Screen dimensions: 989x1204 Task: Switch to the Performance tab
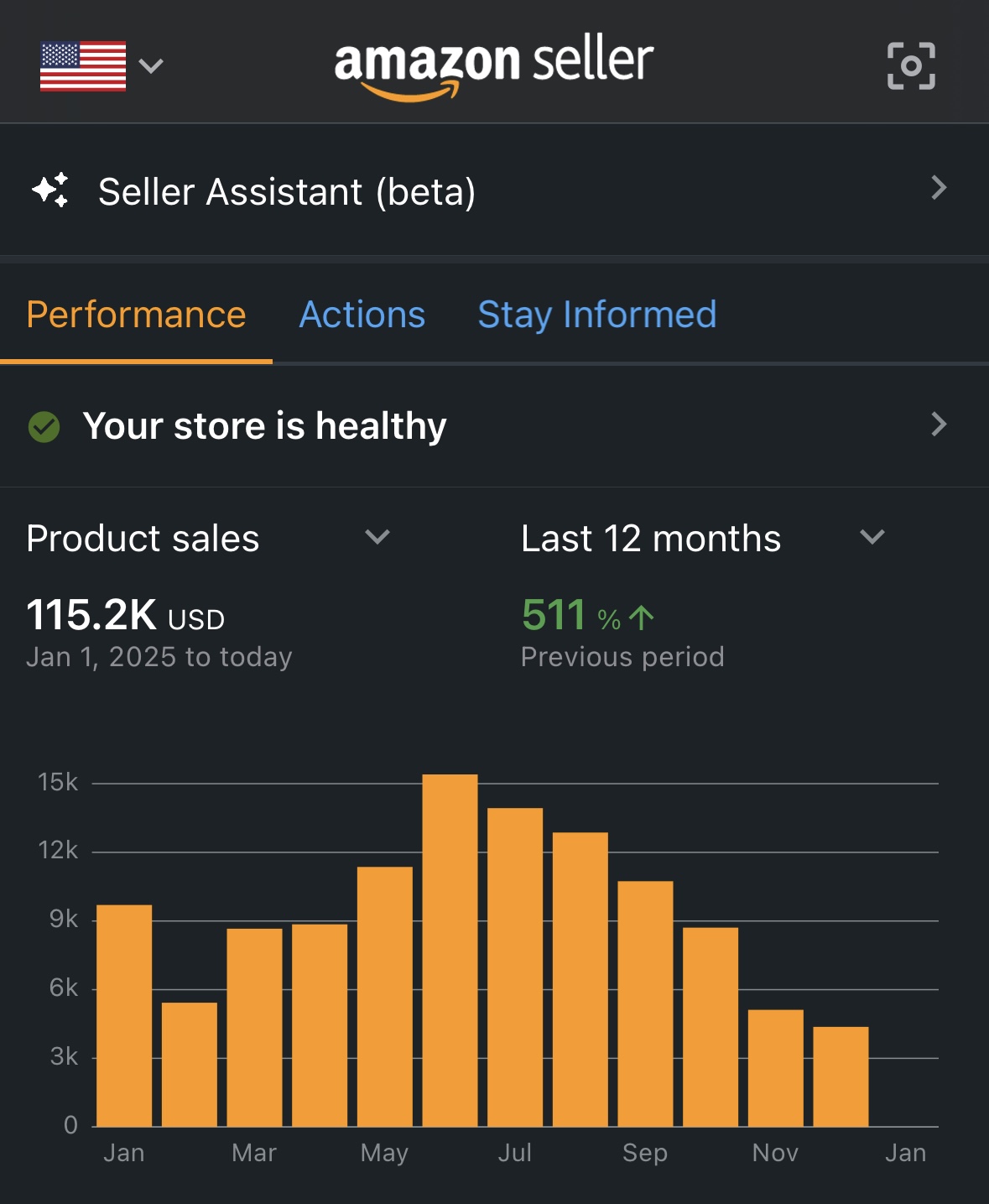pos(136,315)
